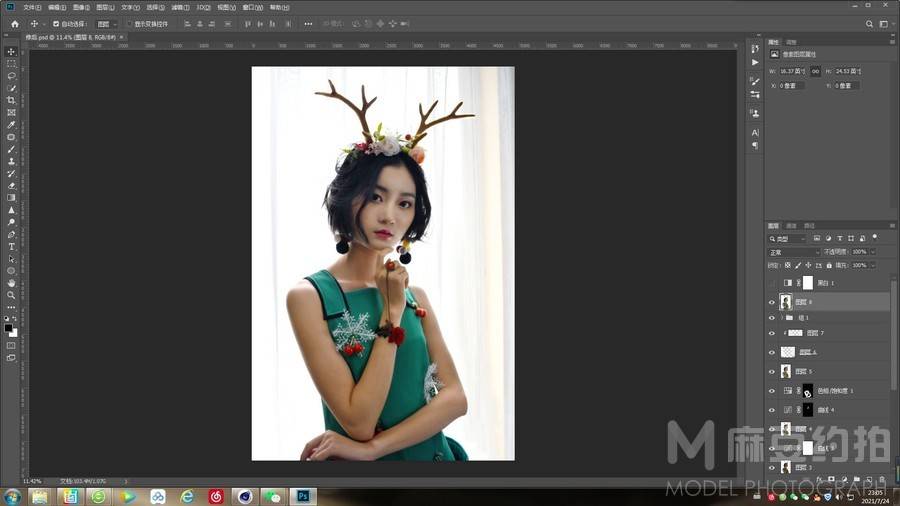Open the opacity dropdown arrow
Image resolution: width=900 pixels, height=506 pixels.
pyautogui.click(x=873, y=252)
